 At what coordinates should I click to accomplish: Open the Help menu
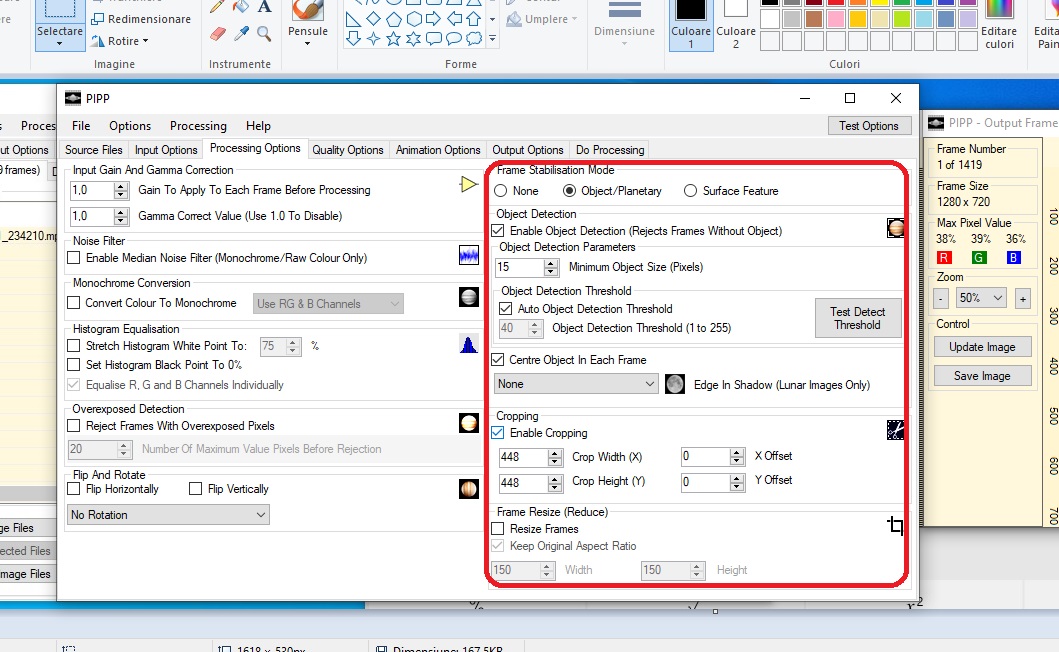(x=258, y=126)
